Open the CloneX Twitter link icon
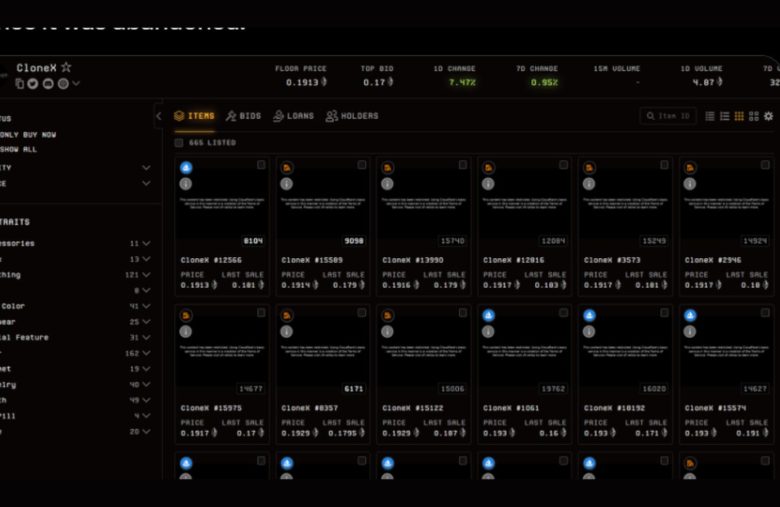This screenshot has width=780, height=507. coord(33,84)
